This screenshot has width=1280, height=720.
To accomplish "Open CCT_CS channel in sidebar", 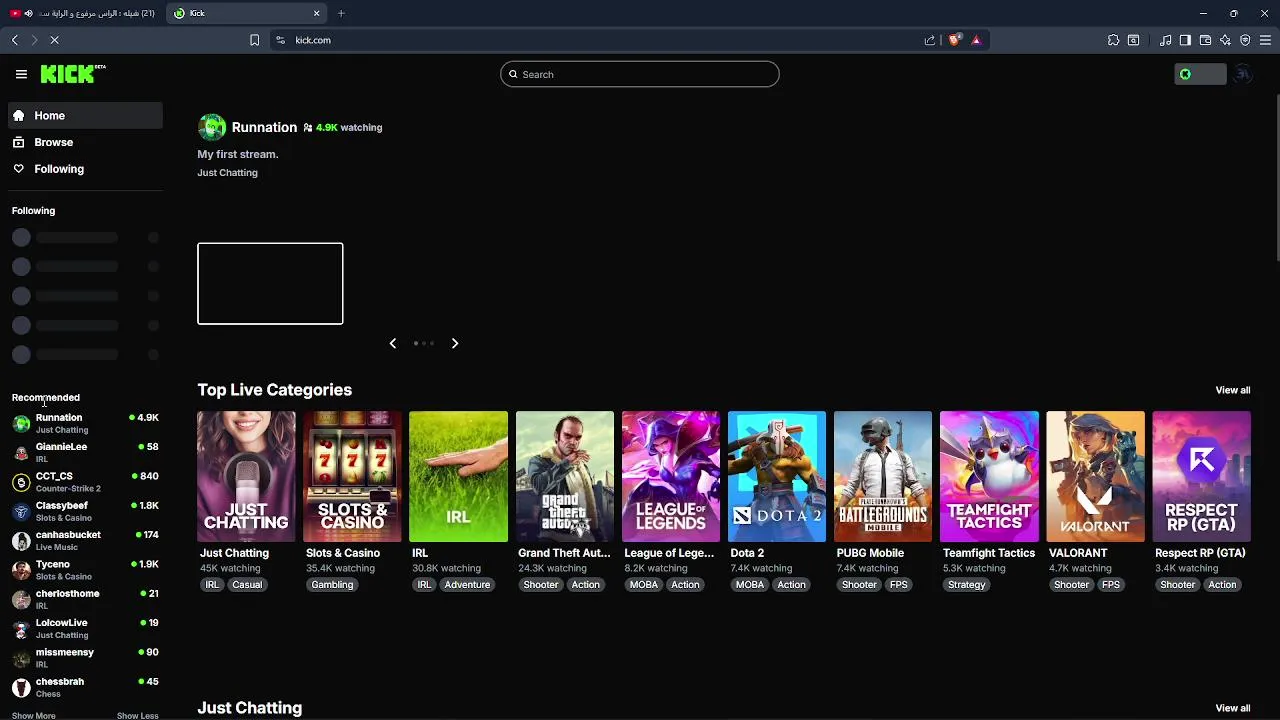I will [84, 482].
